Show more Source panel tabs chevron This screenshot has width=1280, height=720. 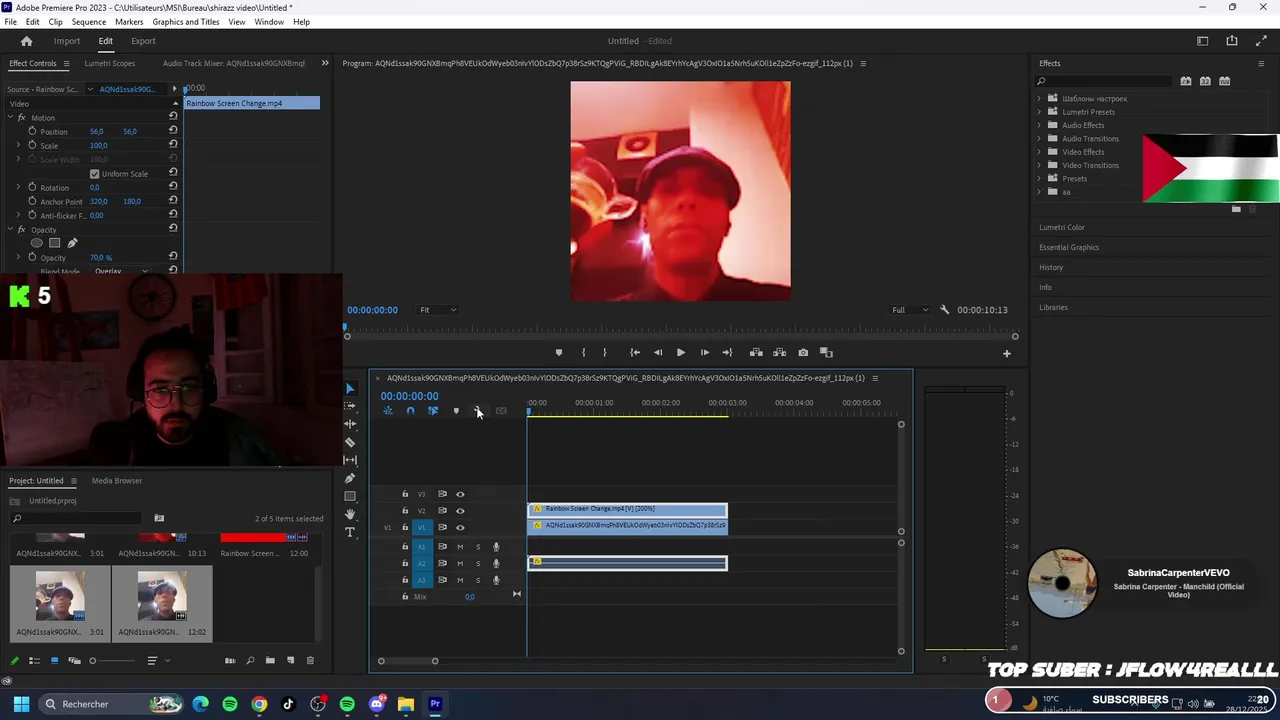click(325, 63)
